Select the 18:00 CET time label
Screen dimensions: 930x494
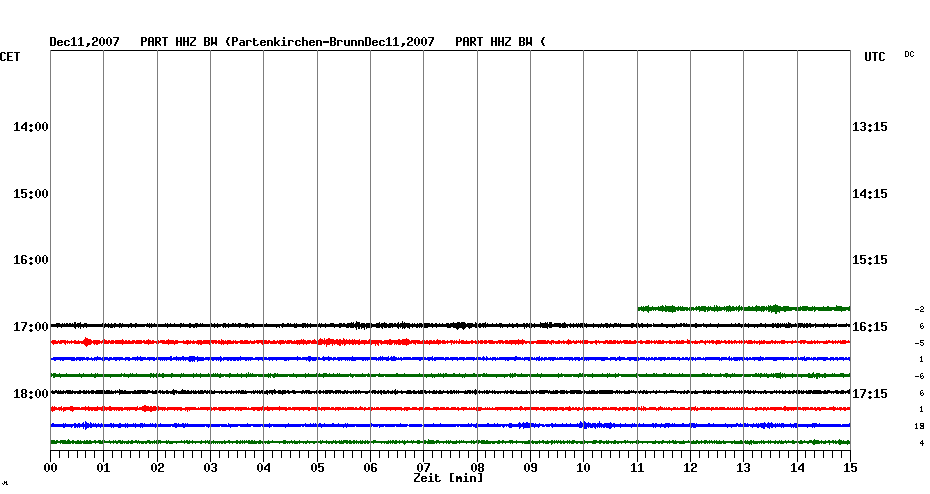(x=31, y=393)
